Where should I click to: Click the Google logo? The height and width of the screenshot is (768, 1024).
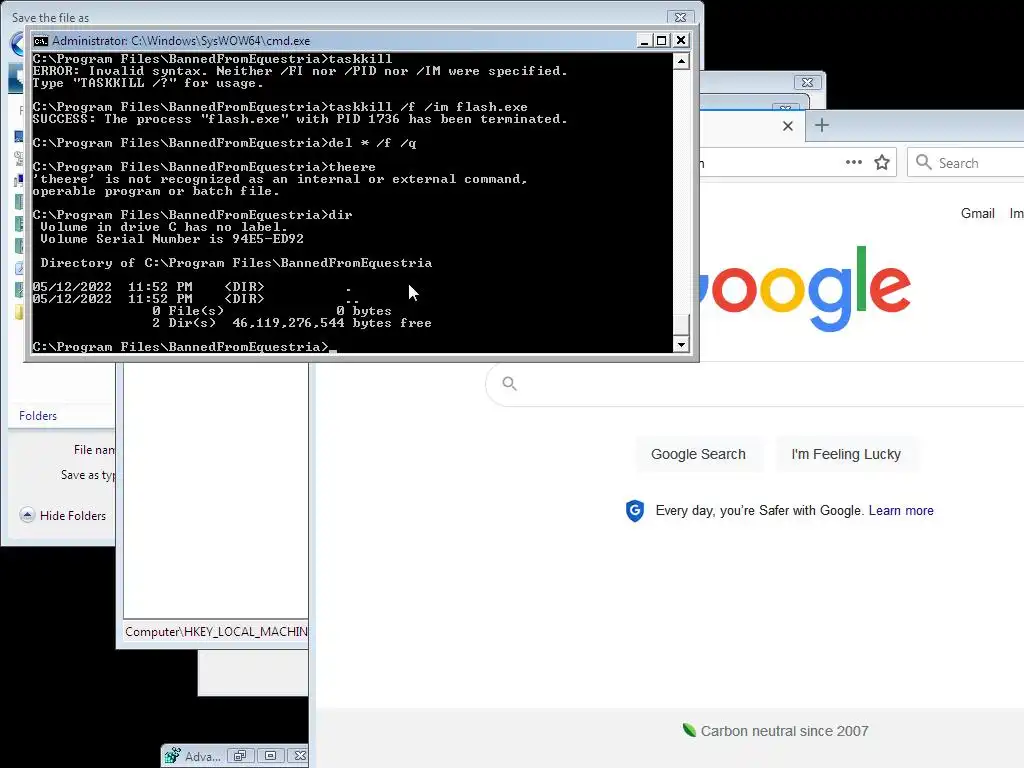[805, 288]
